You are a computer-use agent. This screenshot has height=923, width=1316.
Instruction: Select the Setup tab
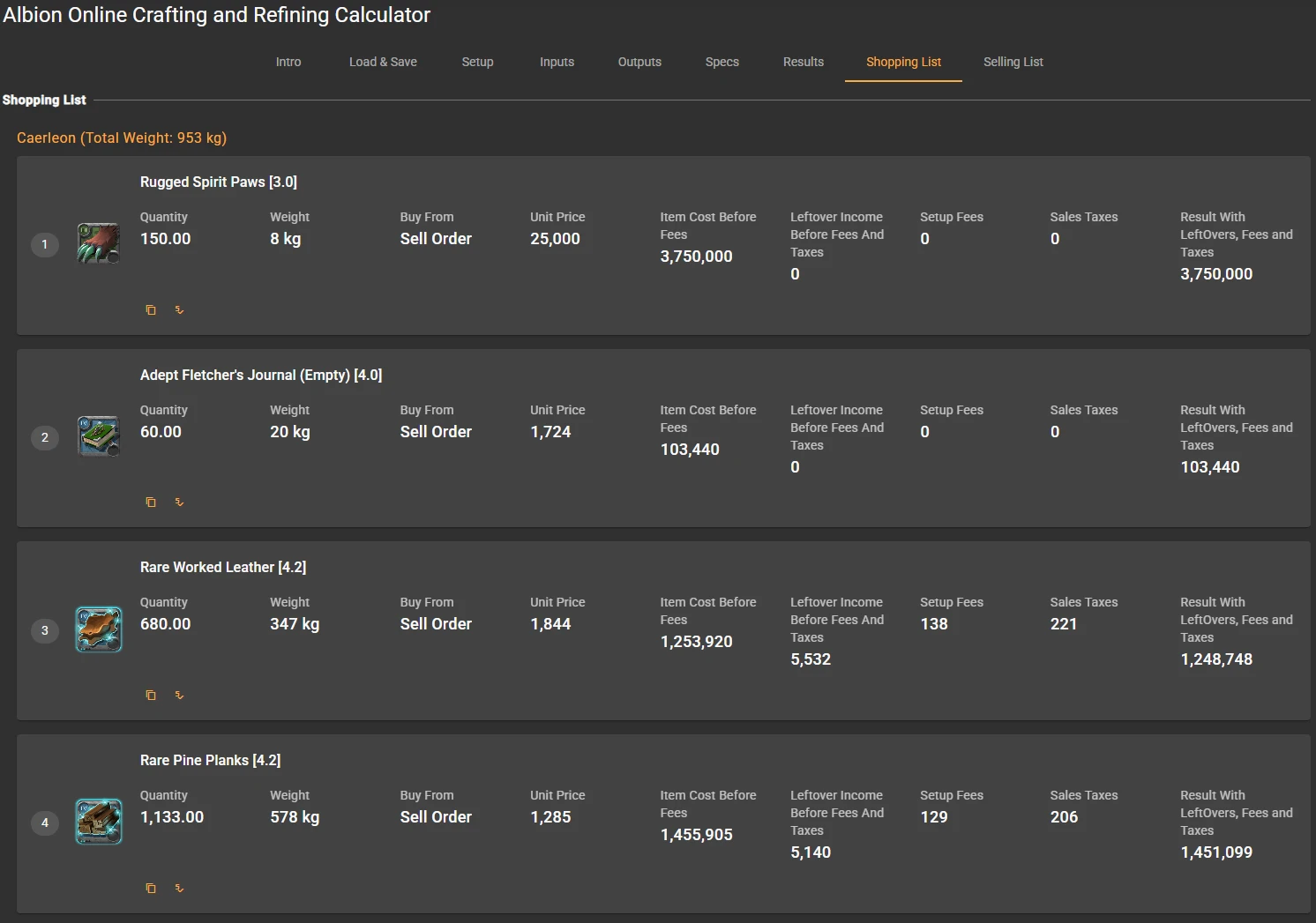pos(477,62)
